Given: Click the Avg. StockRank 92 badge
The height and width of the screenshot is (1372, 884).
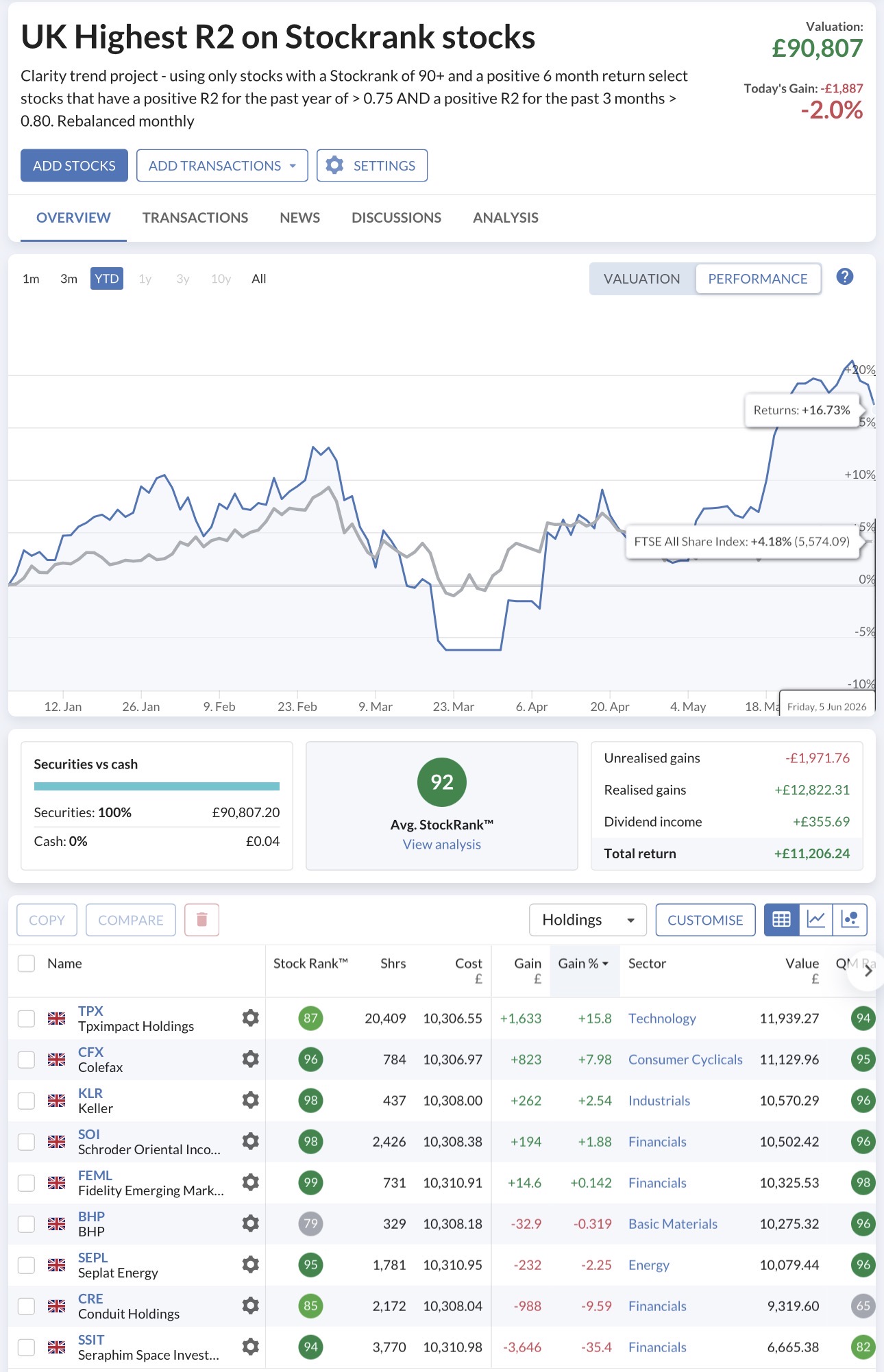Looking at the screenshot, I should point(442,782).
